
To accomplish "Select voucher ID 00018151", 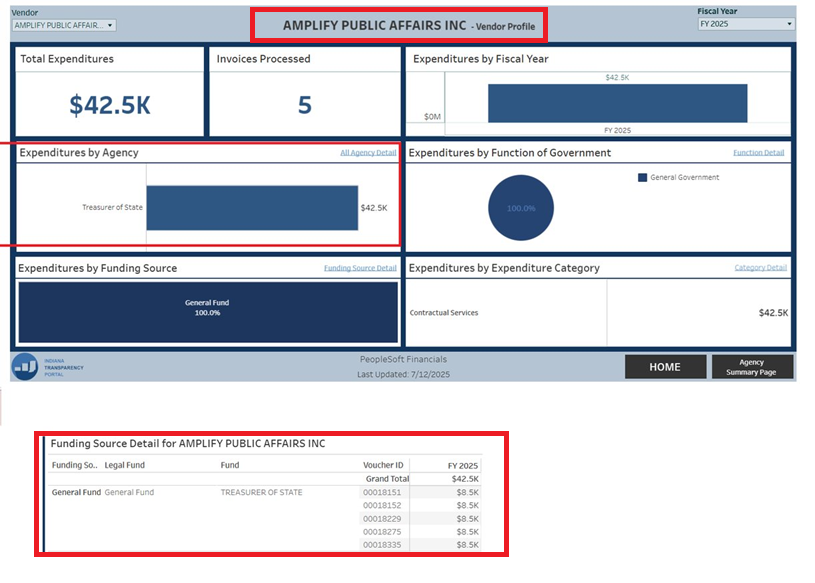I will (382, 492).
